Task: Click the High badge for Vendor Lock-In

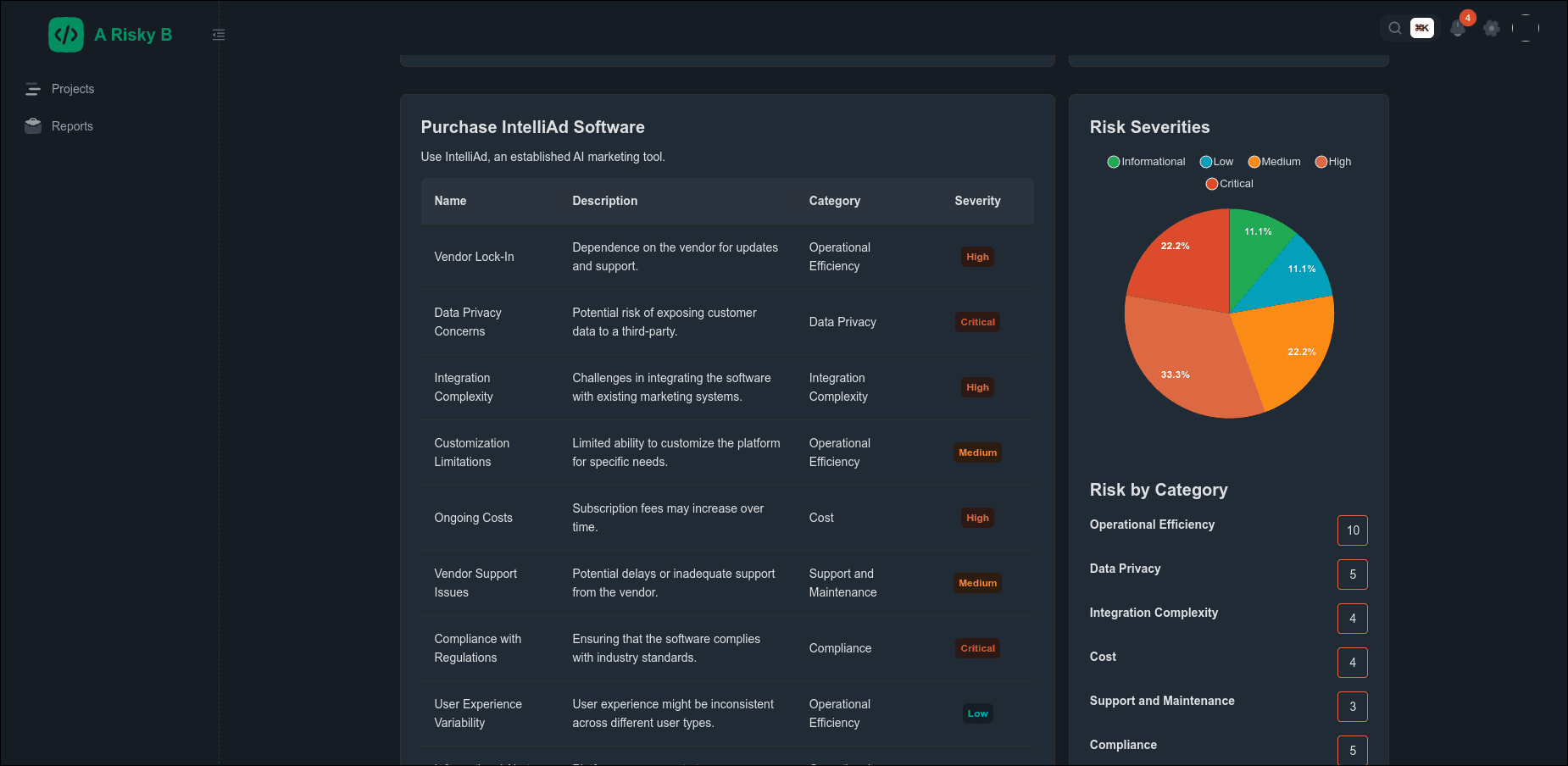Action: (977, 257)
